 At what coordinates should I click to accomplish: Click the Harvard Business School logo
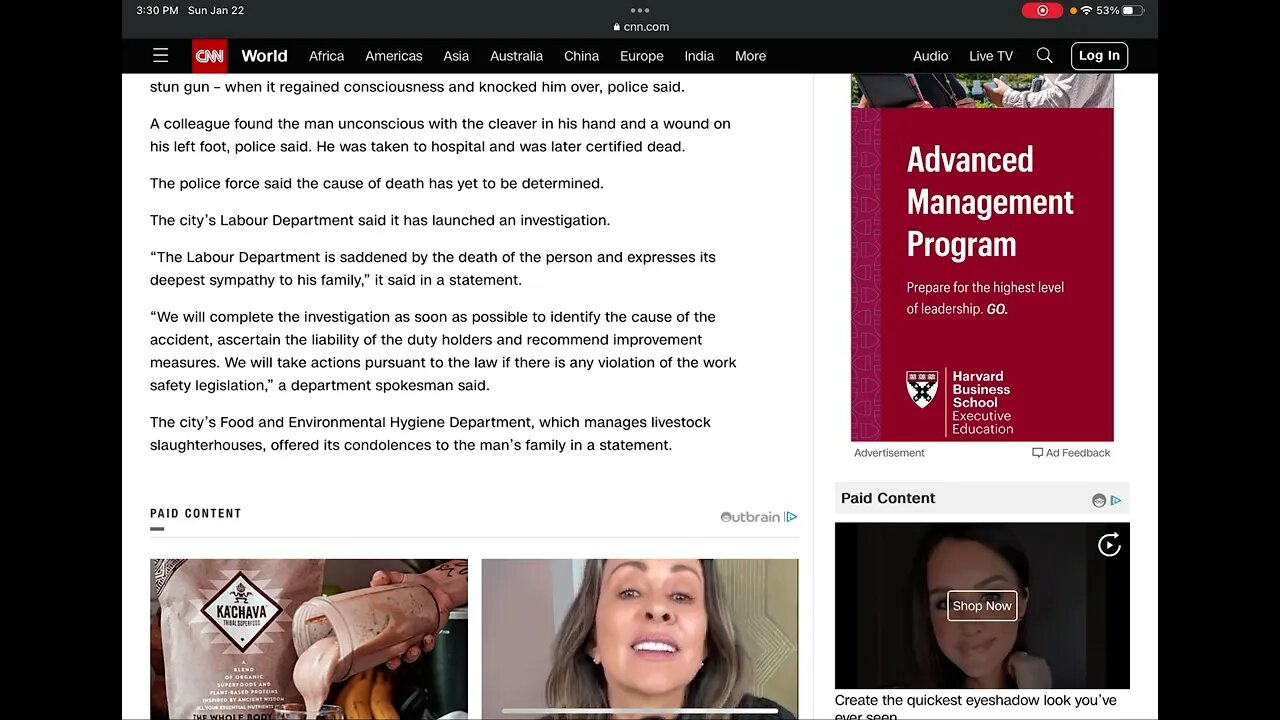pos(959,402)
